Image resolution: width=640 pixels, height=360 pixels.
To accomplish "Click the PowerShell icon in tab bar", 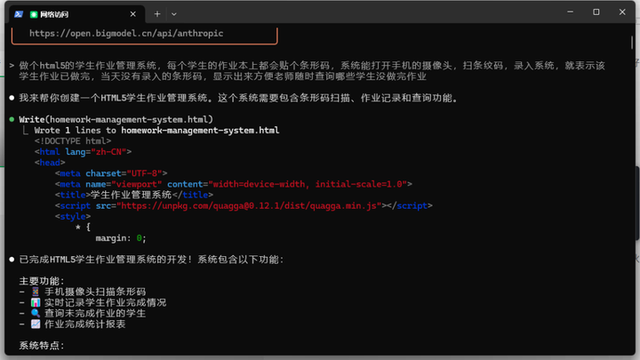I will point(18,14).
